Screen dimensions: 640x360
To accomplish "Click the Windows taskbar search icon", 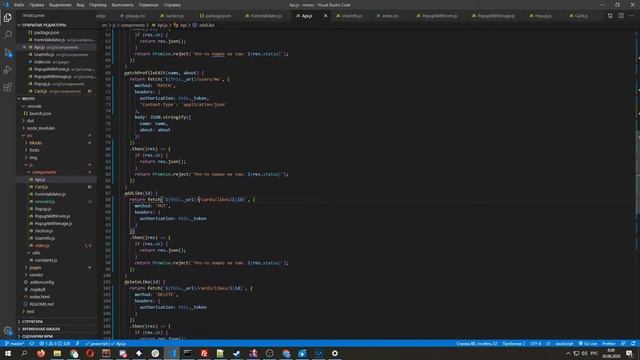I will click(24, 353).
